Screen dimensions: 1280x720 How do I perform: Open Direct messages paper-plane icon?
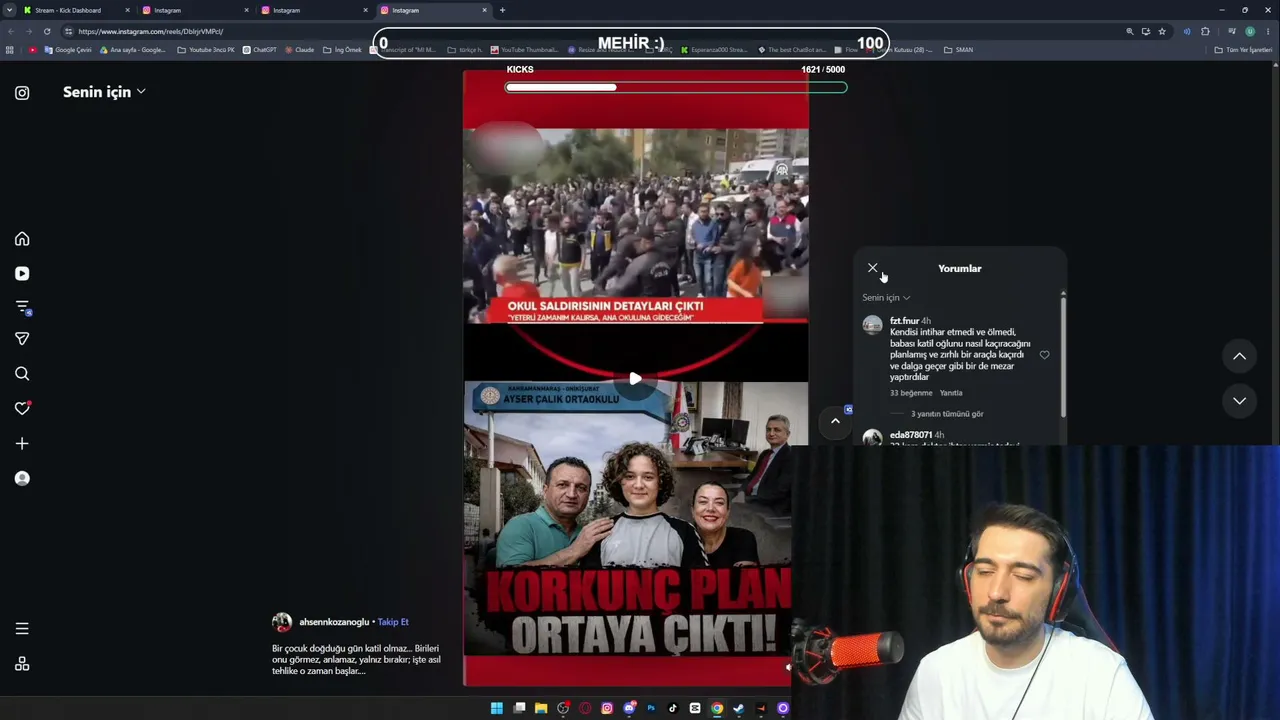(x=22, y=339)
